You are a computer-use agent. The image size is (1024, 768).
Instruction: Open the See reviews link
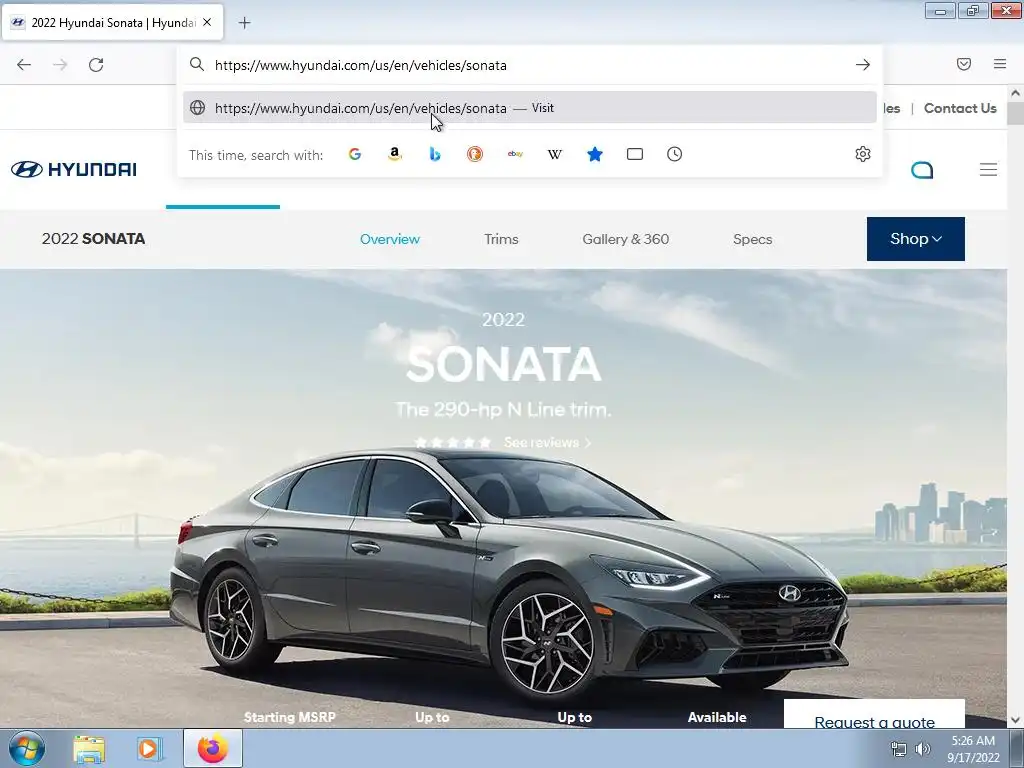(547, 443)
